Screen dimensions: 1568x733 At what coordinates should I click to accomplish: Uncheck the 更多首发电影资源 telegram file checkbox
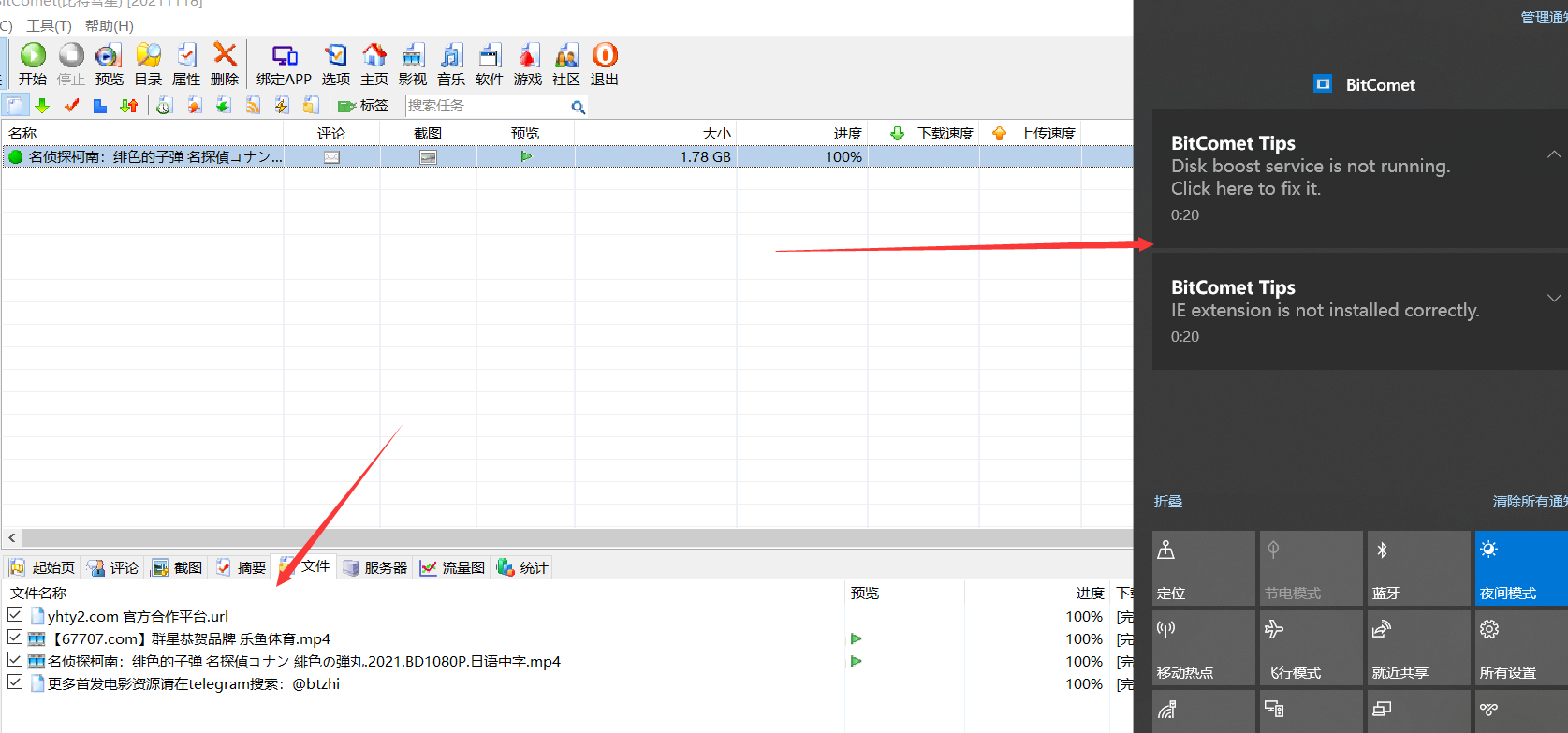pyautogui.click(x=15, y=682)
